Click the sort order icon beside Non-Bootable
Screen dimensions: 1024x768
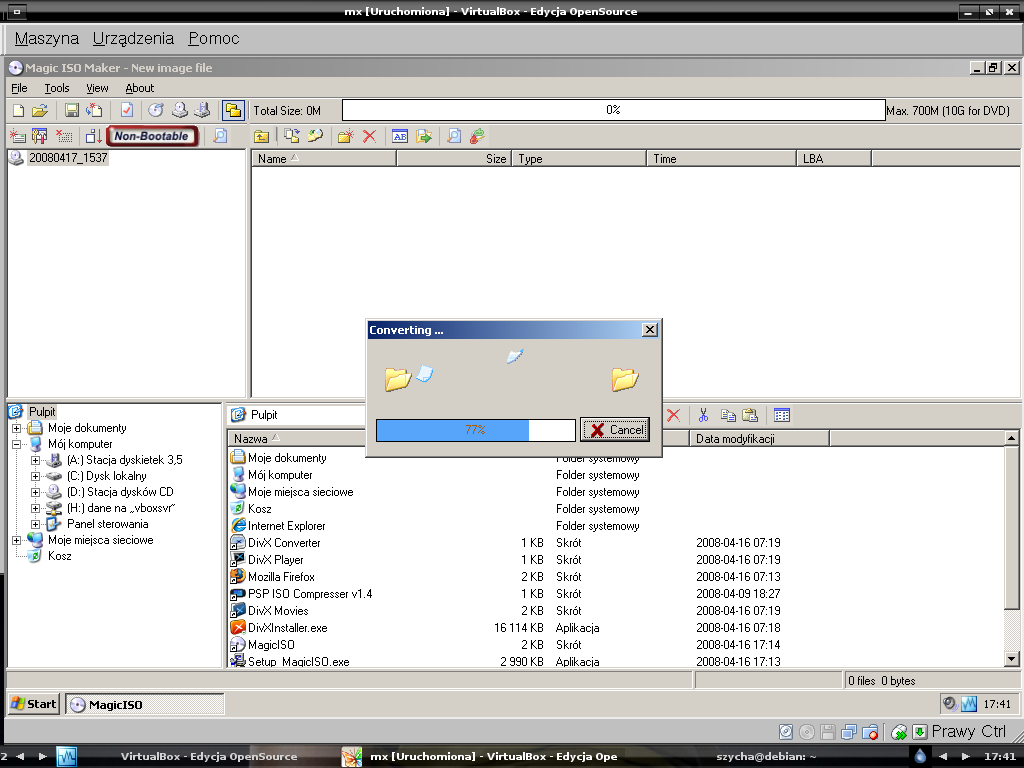tap(93, 136)
